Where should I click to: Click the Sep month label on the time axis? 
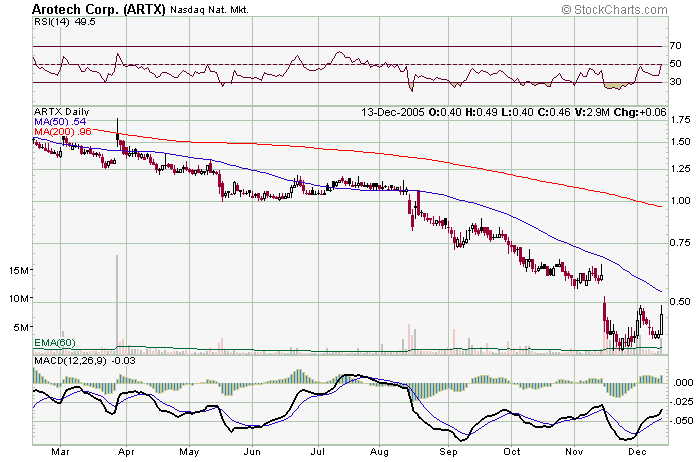(x=448, y=452)
